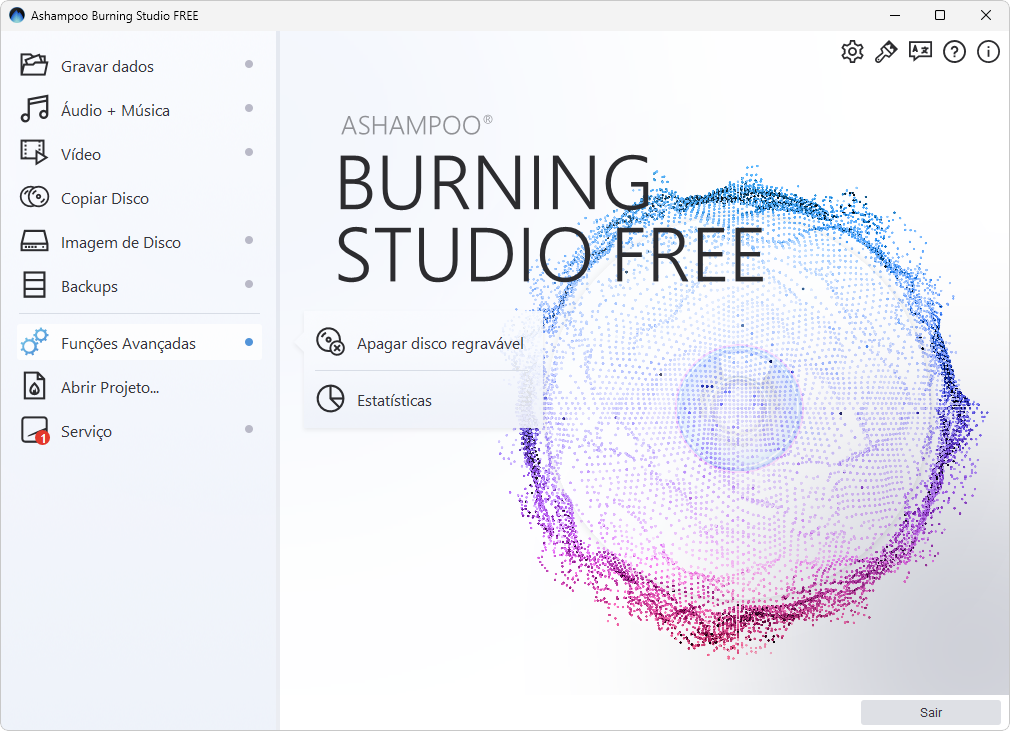Click the Vídeo film icon
The width and height of the screenshot is (1010, 731).
pos(33,153)
